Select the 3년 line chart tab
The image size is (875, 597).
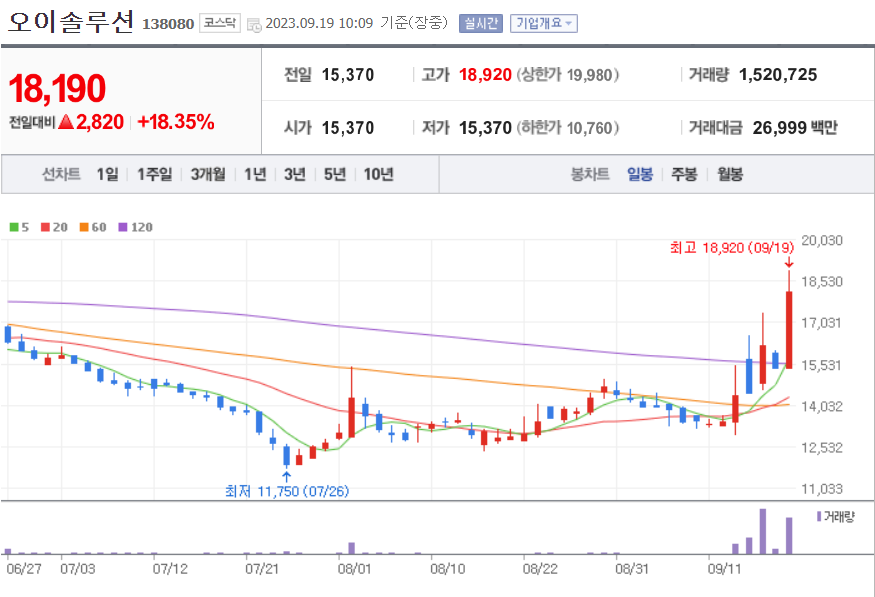295,174
